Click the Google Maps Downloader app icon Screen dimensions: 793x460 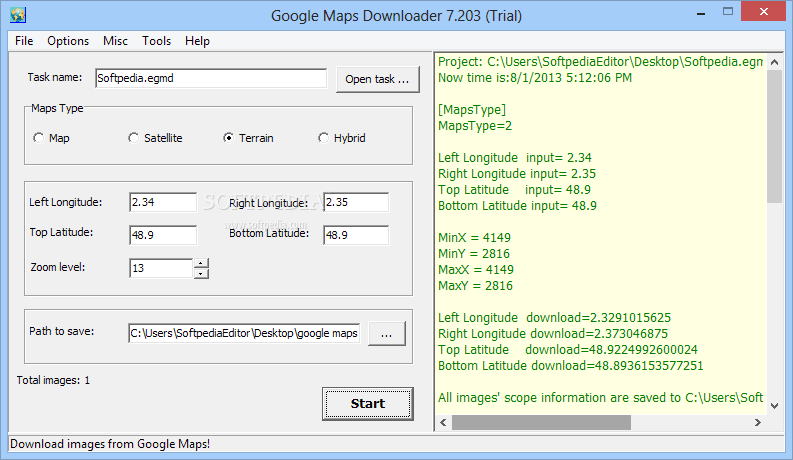click(x=18, y=15)
